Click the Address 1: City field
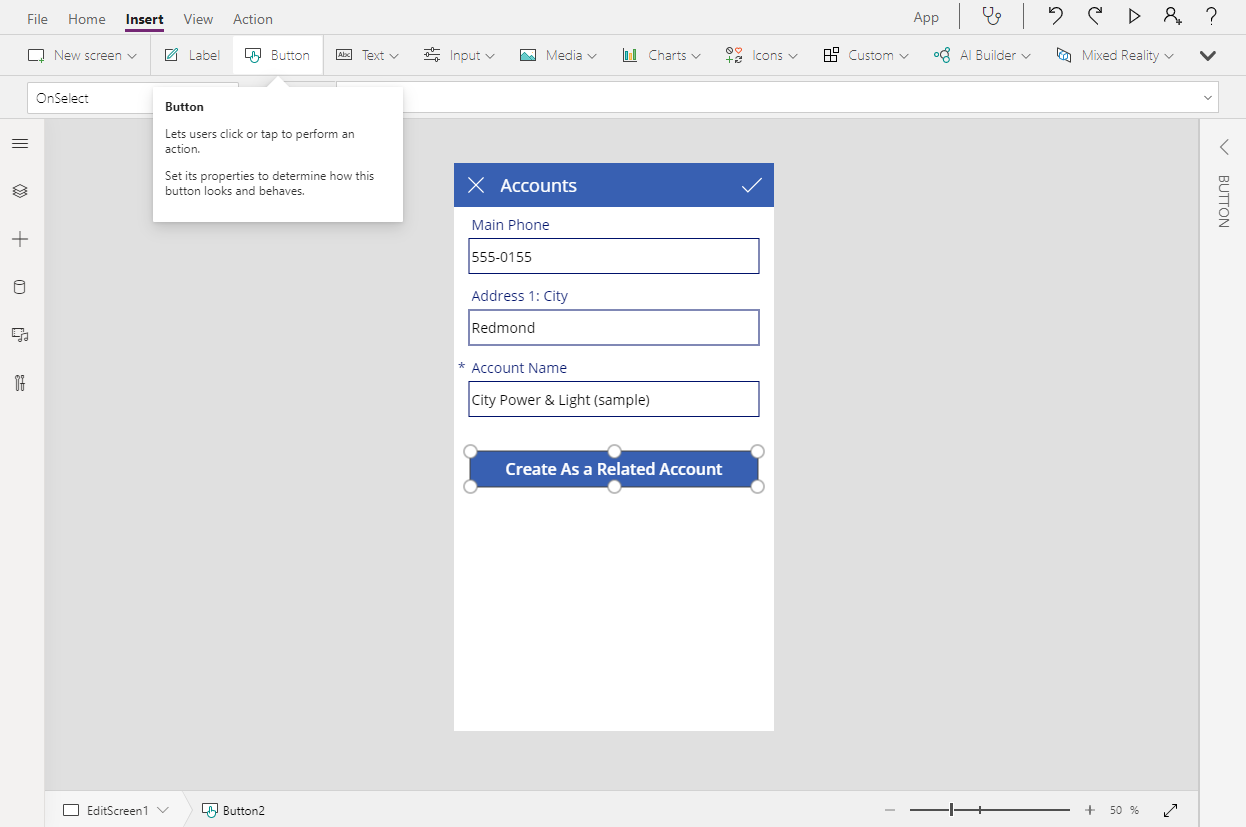Image resolution: width=1246 pixels, height=827 pixels. pyautogui.click(x=614, y=327)
